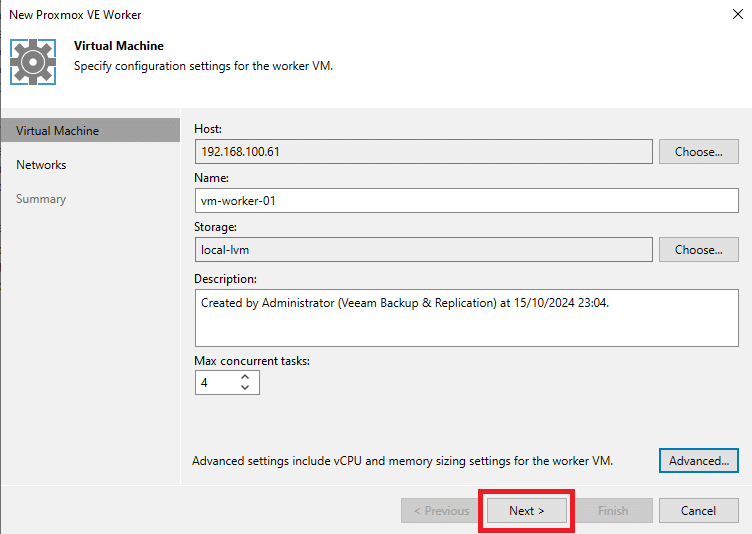Cancel the worker creation wizard
The width and height of the screenshot is (752, 534).
tap(698, 510)
